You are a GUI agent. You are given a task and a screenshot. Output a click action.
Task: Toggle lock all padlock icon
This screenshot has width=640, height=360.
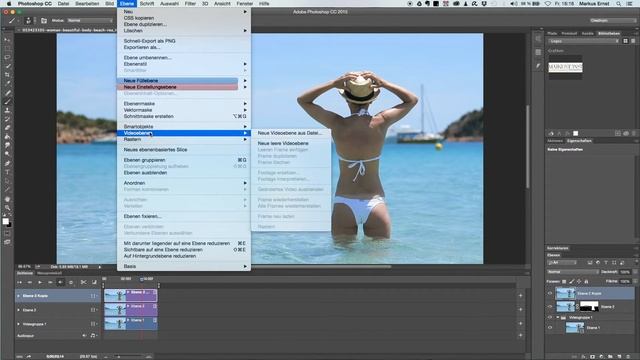[586, 281]
